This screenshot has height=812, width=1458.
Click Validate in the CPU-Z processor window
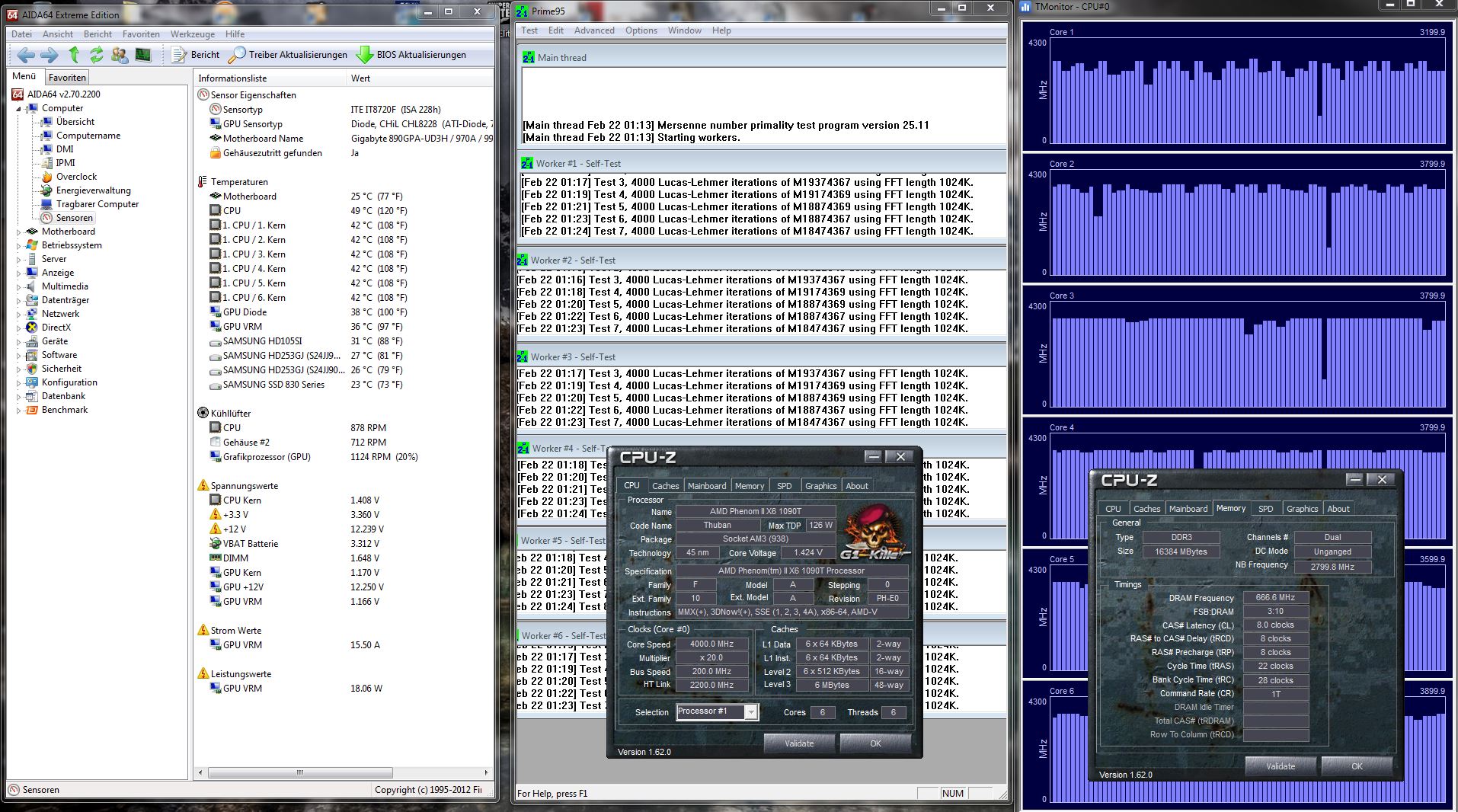(799, 743)
